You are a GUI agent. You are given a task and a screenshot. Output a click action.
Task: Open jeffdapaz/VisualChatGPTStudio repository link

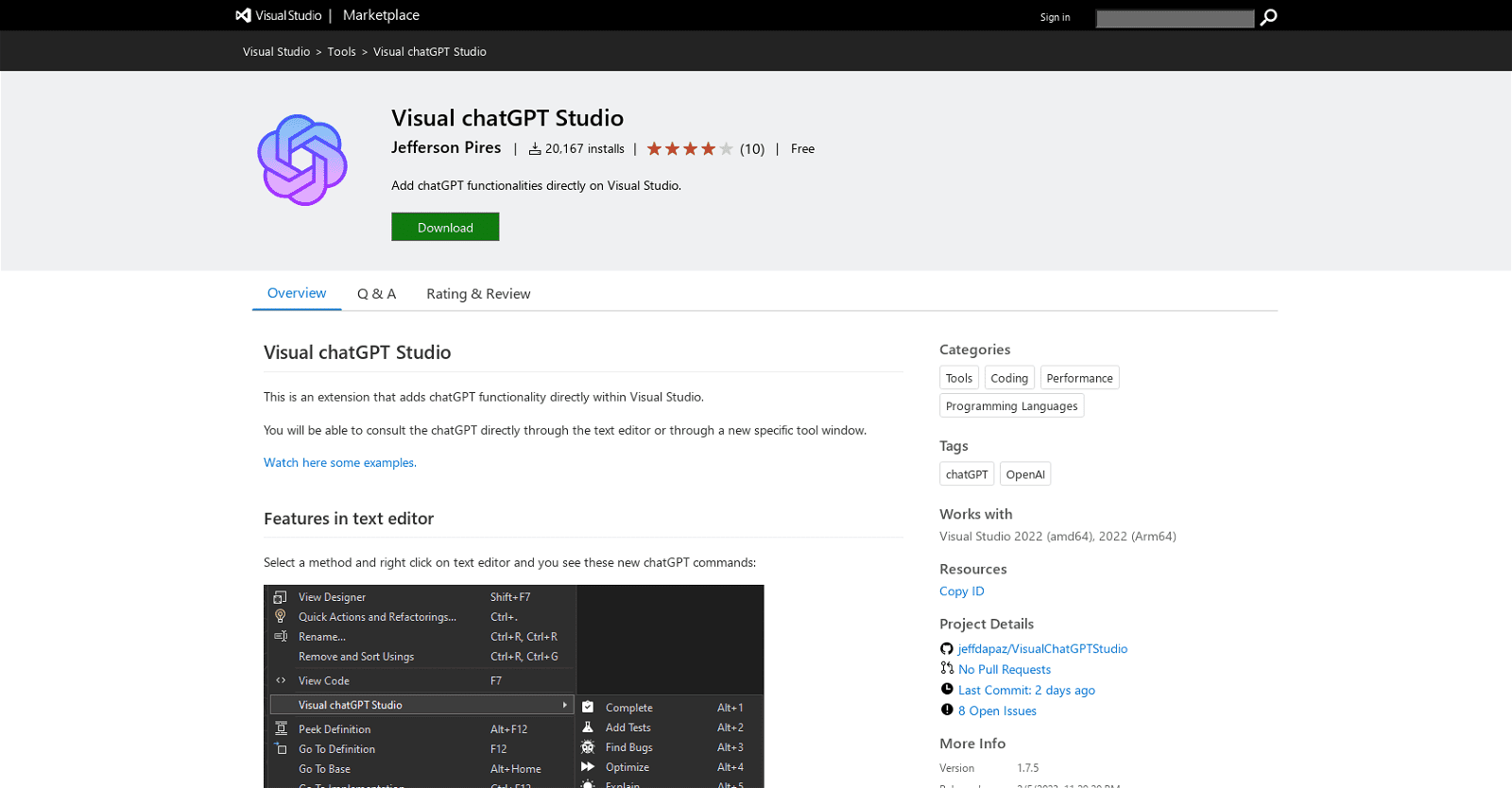[1042, 649]
